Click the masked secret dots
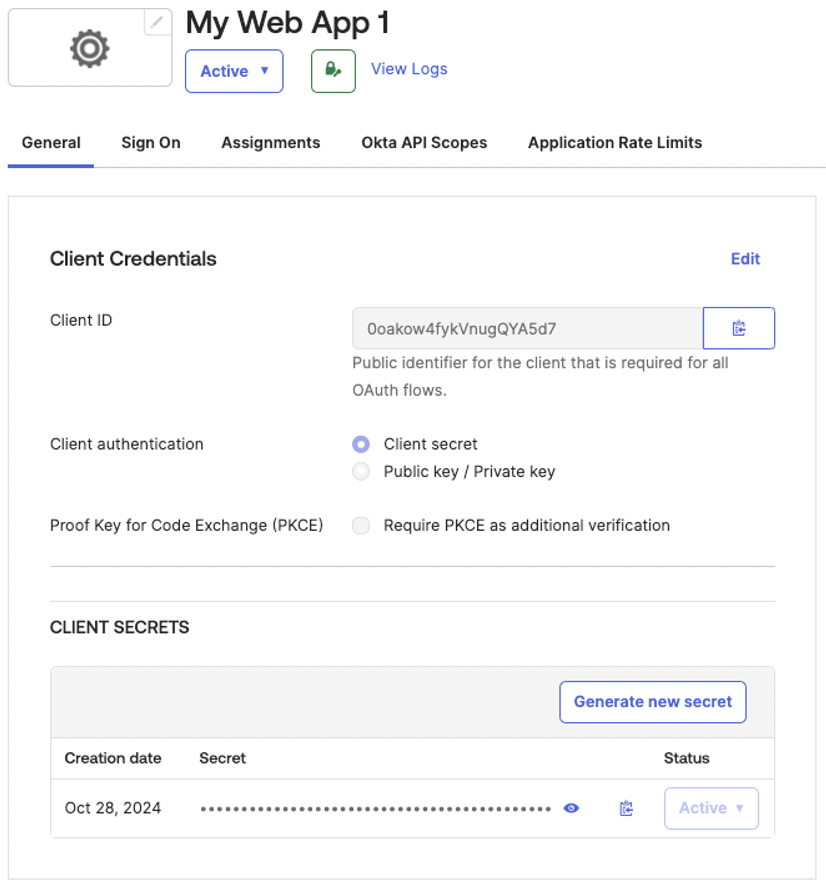The image size is (826, 882). 376,809
